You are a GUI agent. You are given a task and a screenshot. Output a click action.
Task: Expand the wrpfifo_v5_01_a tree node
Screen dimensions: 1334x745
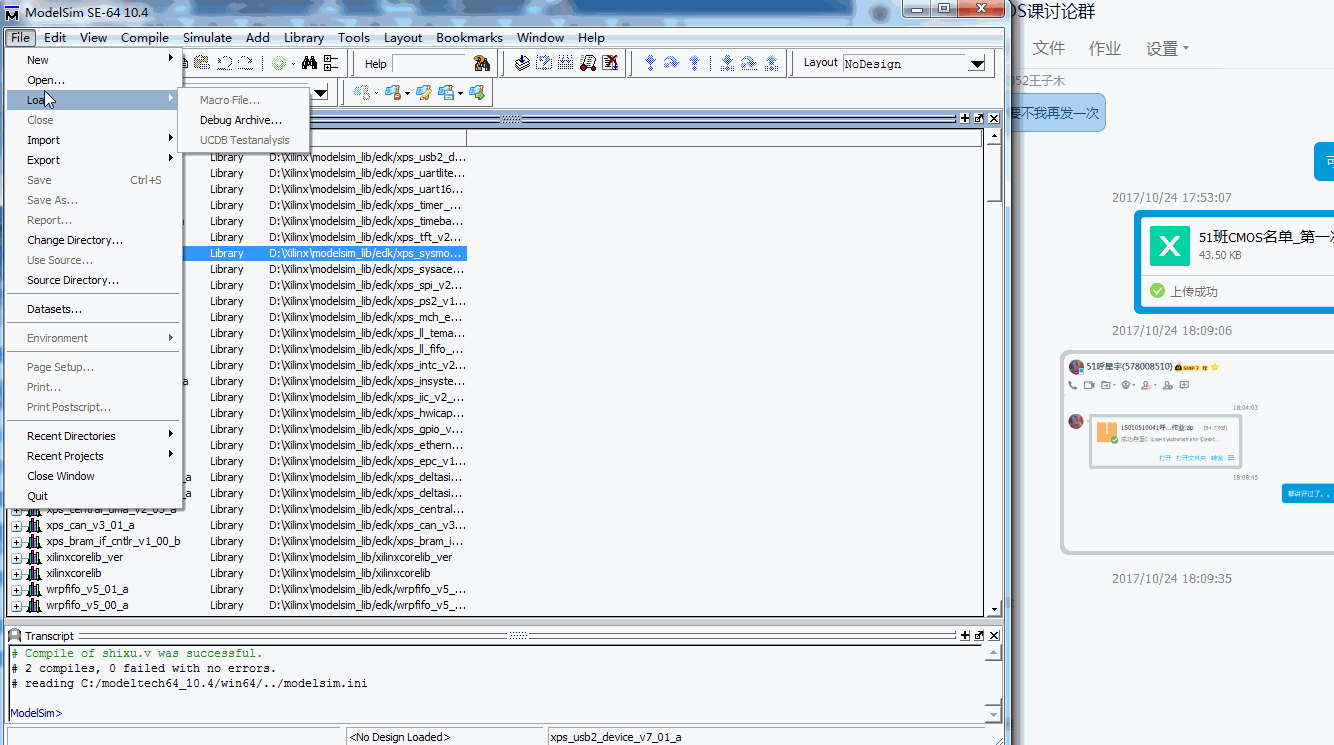(15, 588)
